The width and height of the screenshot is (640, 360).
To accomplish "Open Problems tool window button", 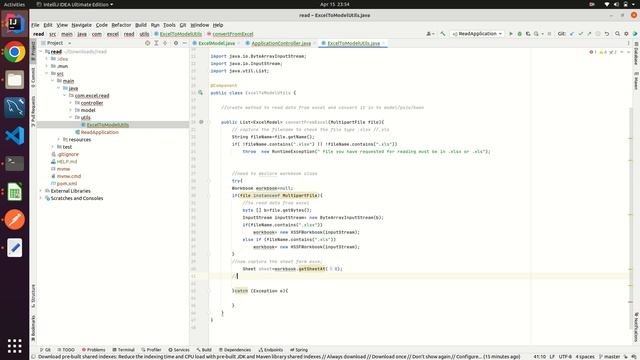I will click(x=93, y=350).
